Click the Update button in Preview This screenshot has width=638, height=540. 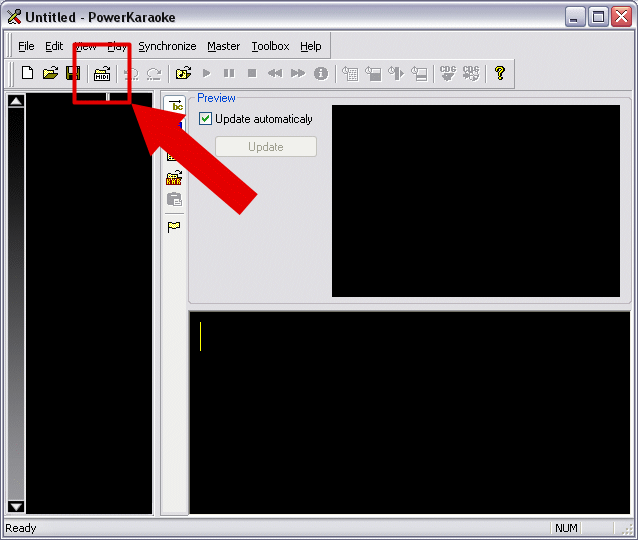[266, 146]
